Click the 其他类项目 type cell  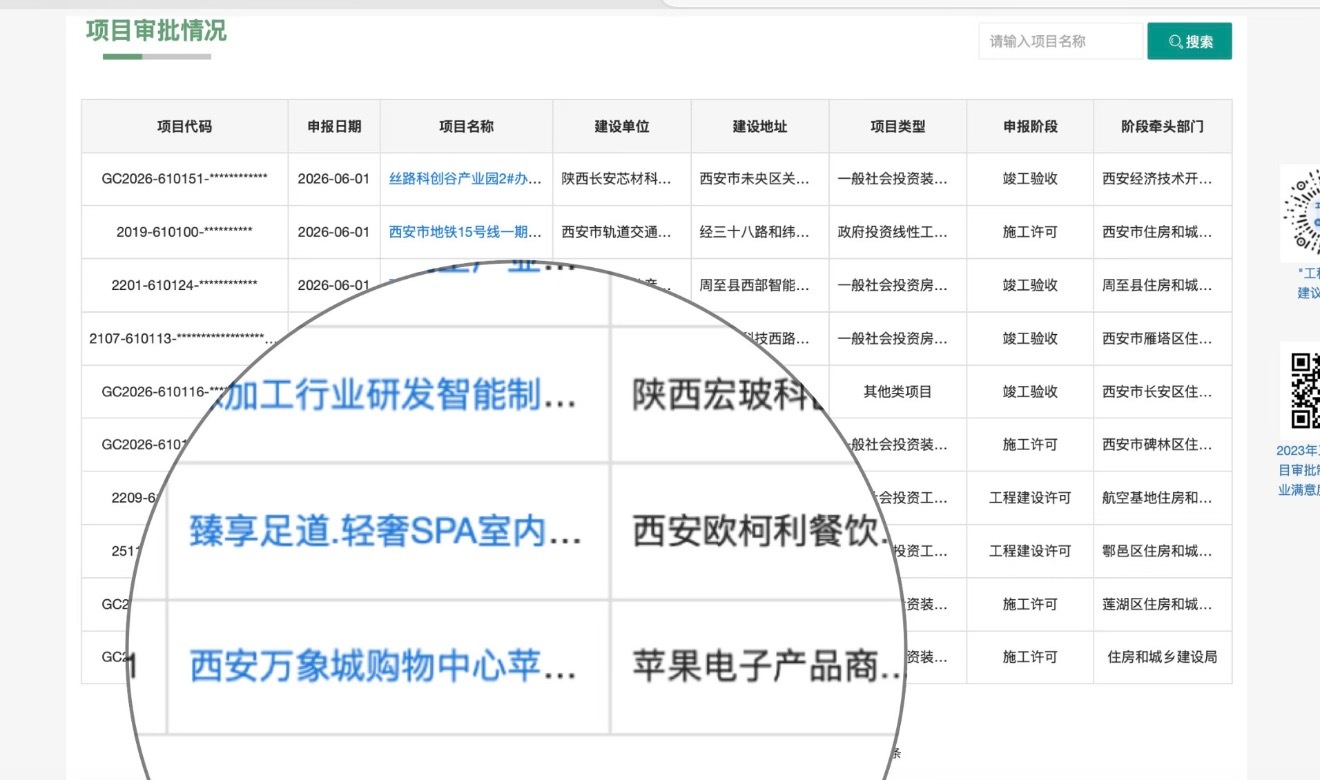tap(898, 391)
